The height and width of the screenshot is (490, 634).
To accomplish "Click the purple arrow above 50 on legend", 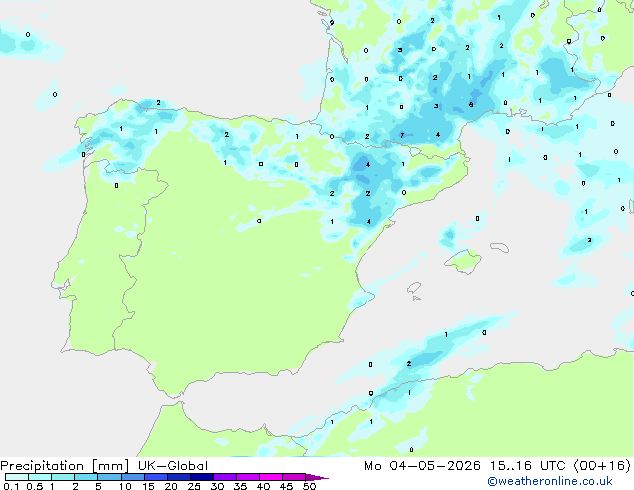I will tap(317, 477).
